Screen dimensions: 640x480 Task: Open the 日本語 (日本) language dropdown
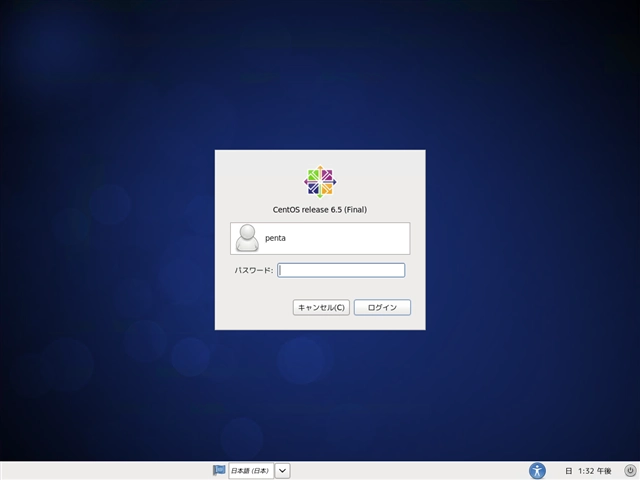[x=251, y=471]
